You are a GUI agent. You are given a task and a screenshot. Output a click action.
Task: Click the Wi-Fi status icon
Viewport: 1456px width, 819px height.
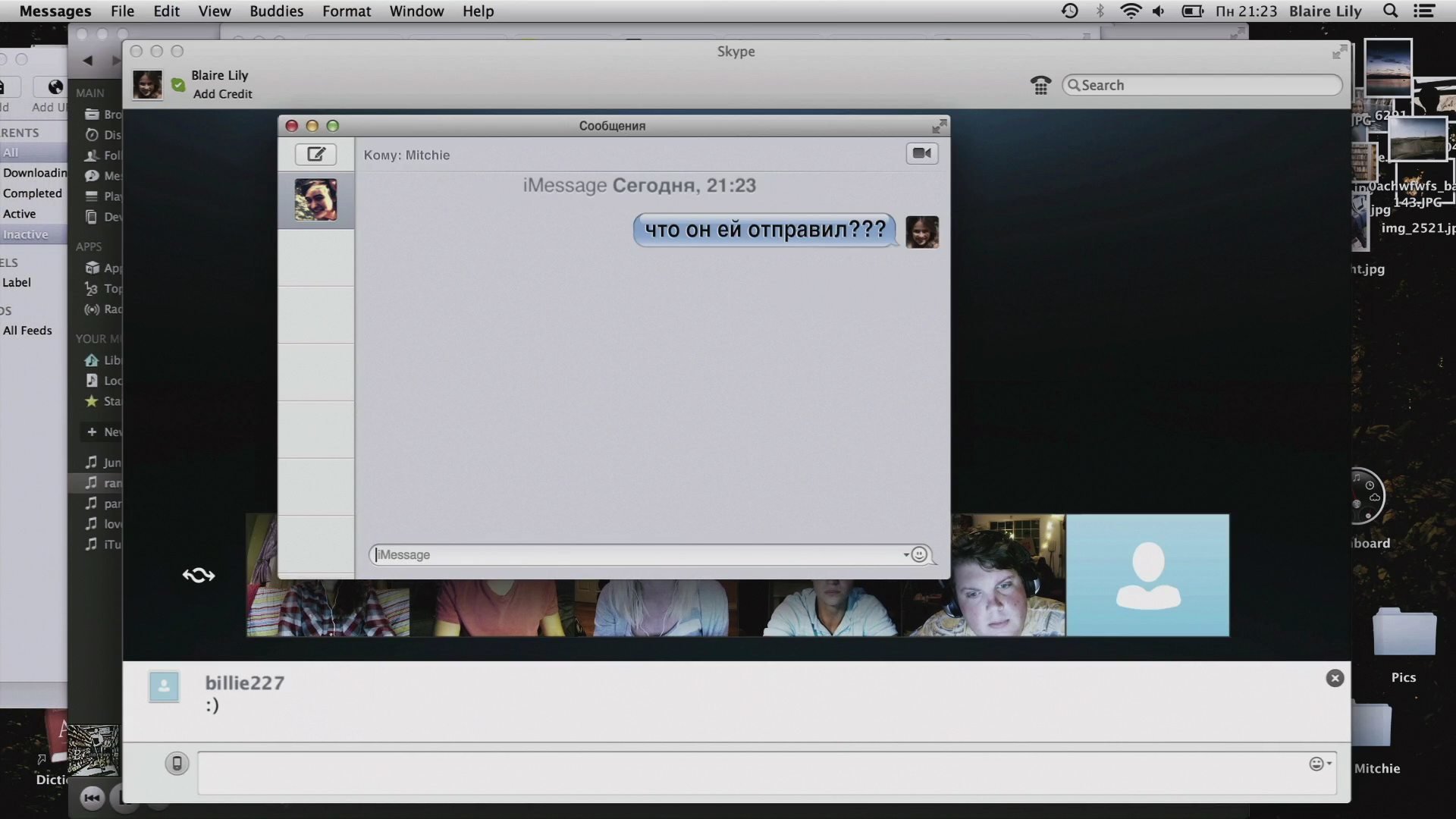1130,11
